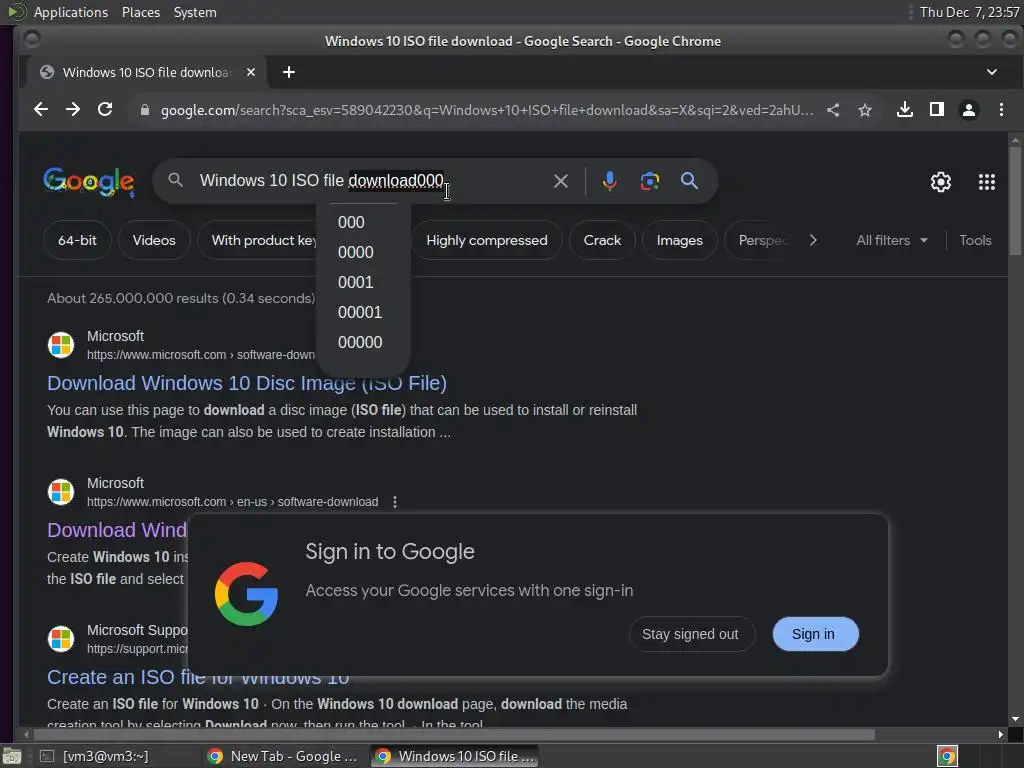Bookmark this tab with star icon
Image resolution: width=1024 pixels, height=768 pixels.
[x=865, y=110]
